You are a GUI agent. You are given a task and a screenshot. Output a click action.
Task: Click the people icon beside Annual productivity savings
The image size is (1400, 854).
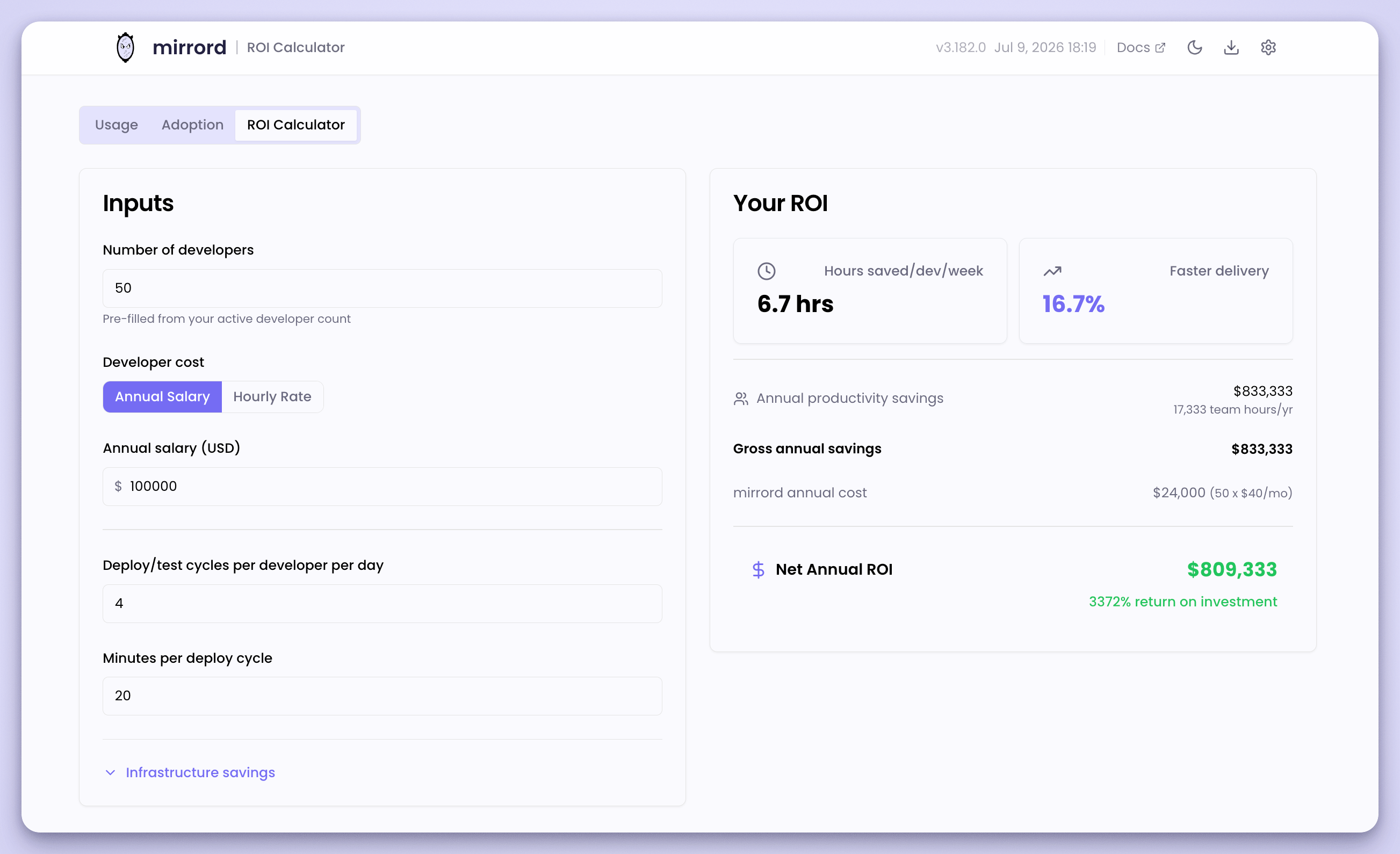pos(741,399)
